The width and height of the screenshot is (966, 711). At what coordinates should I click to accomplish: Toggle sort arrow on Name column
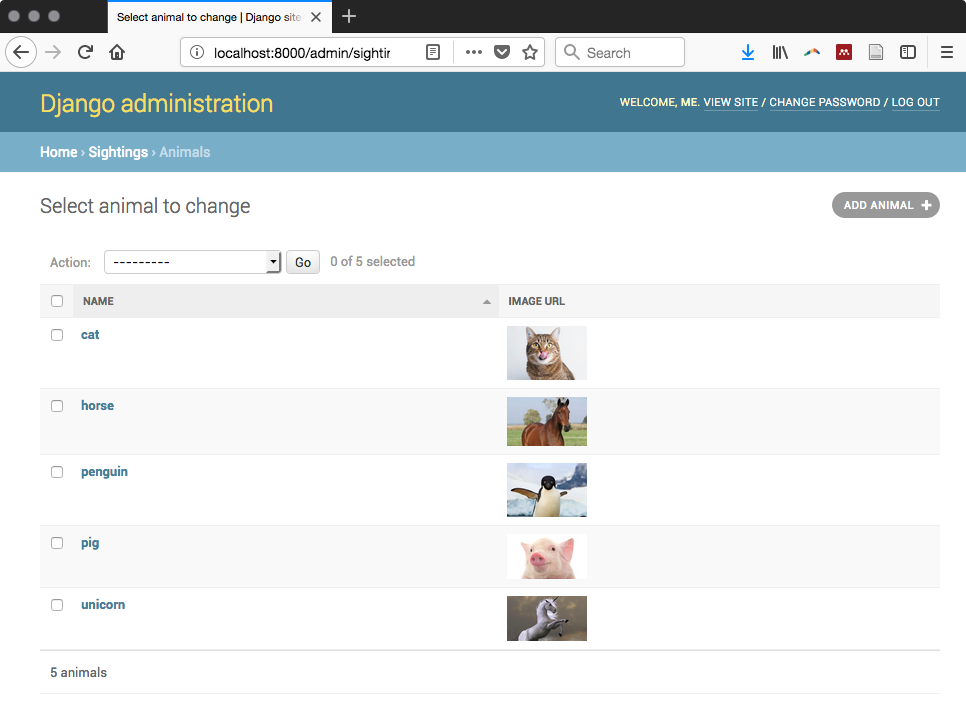[x=487, y=302]
